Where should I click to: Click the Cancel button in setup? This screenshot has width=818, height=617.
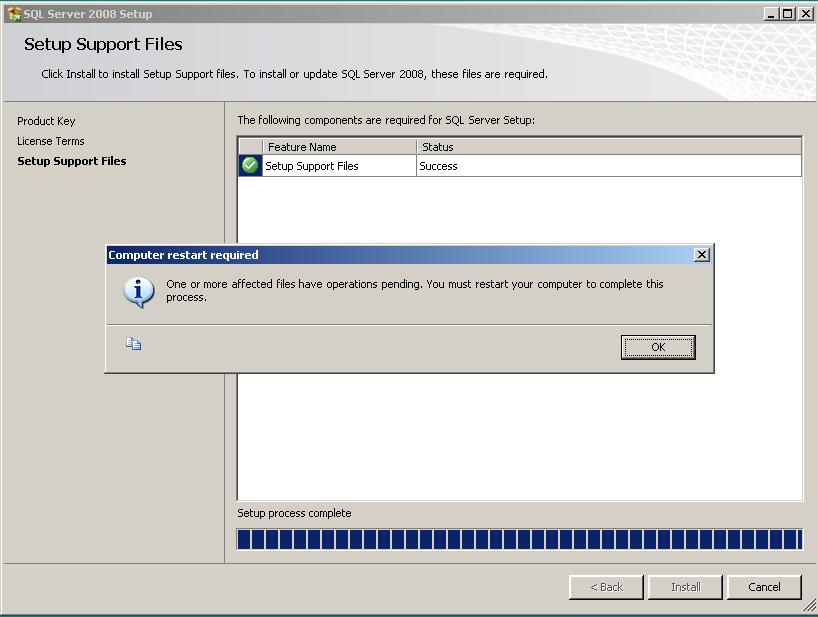[764, 587]
